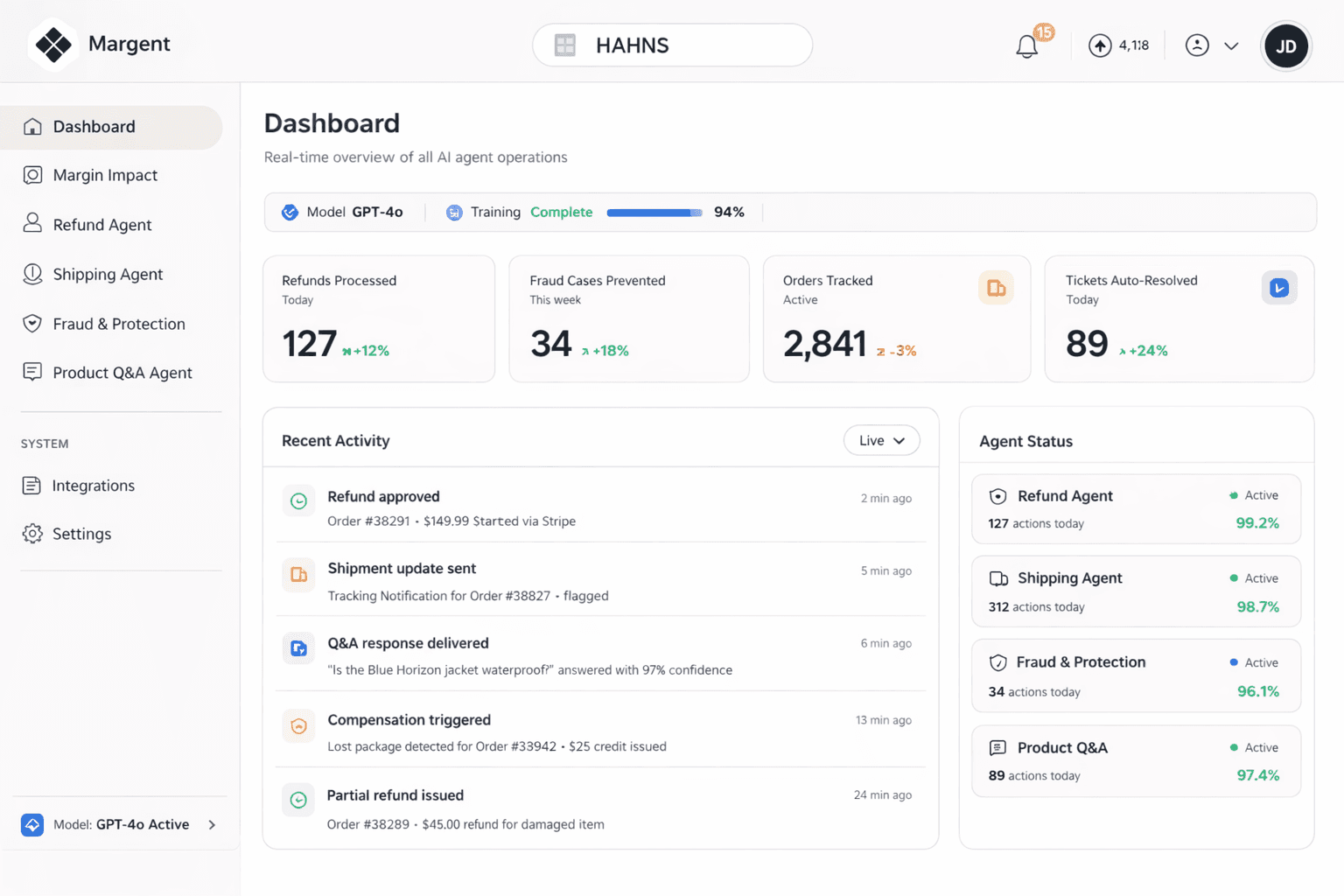Select the Refund Agent sidebar icon
Viewport: 1344px width, 896px height.
(31, 224)
